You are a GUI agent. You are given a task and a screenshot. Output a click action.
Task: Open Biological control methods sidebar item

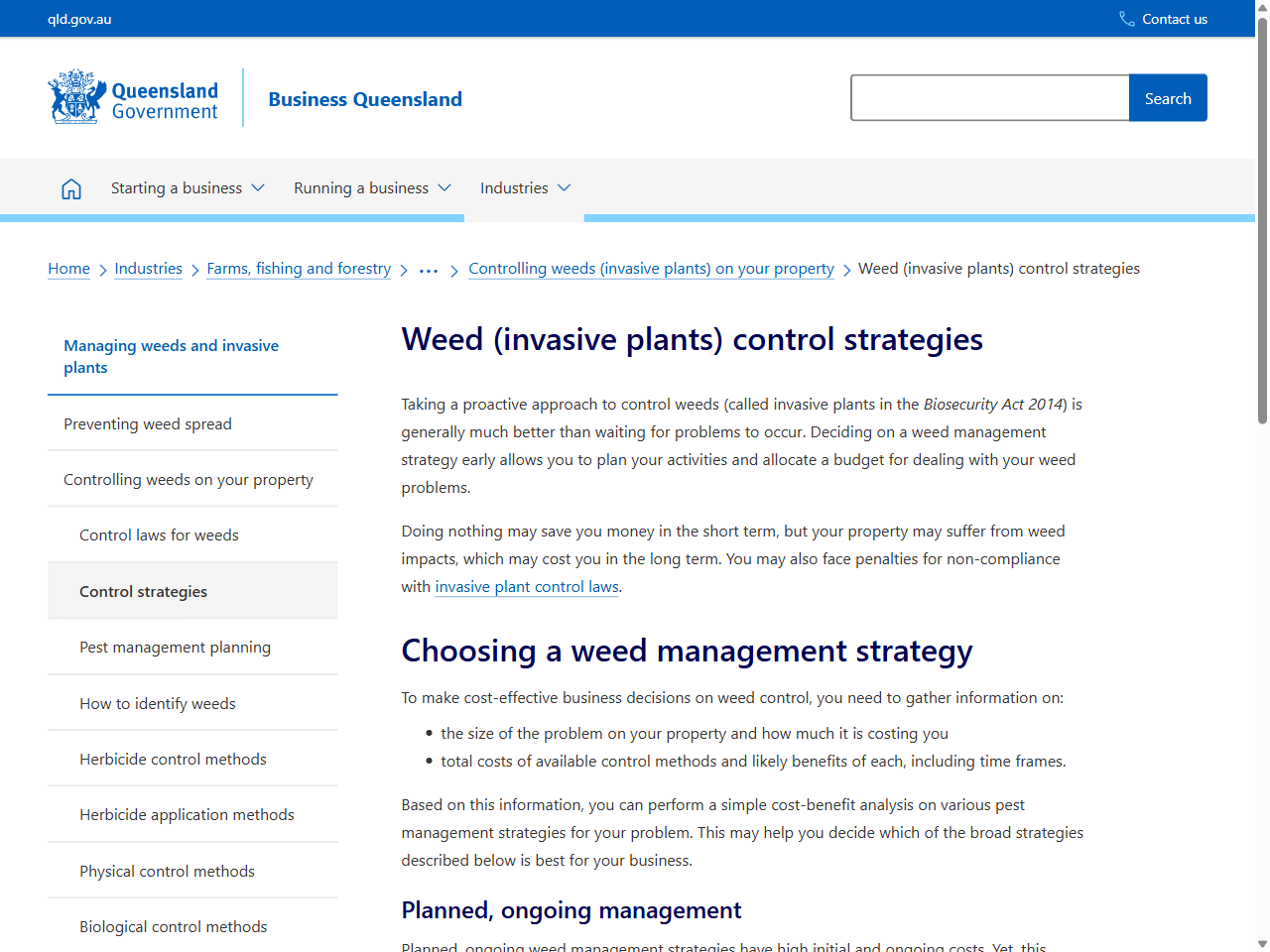pyautogui.click(x=192, y=926)
